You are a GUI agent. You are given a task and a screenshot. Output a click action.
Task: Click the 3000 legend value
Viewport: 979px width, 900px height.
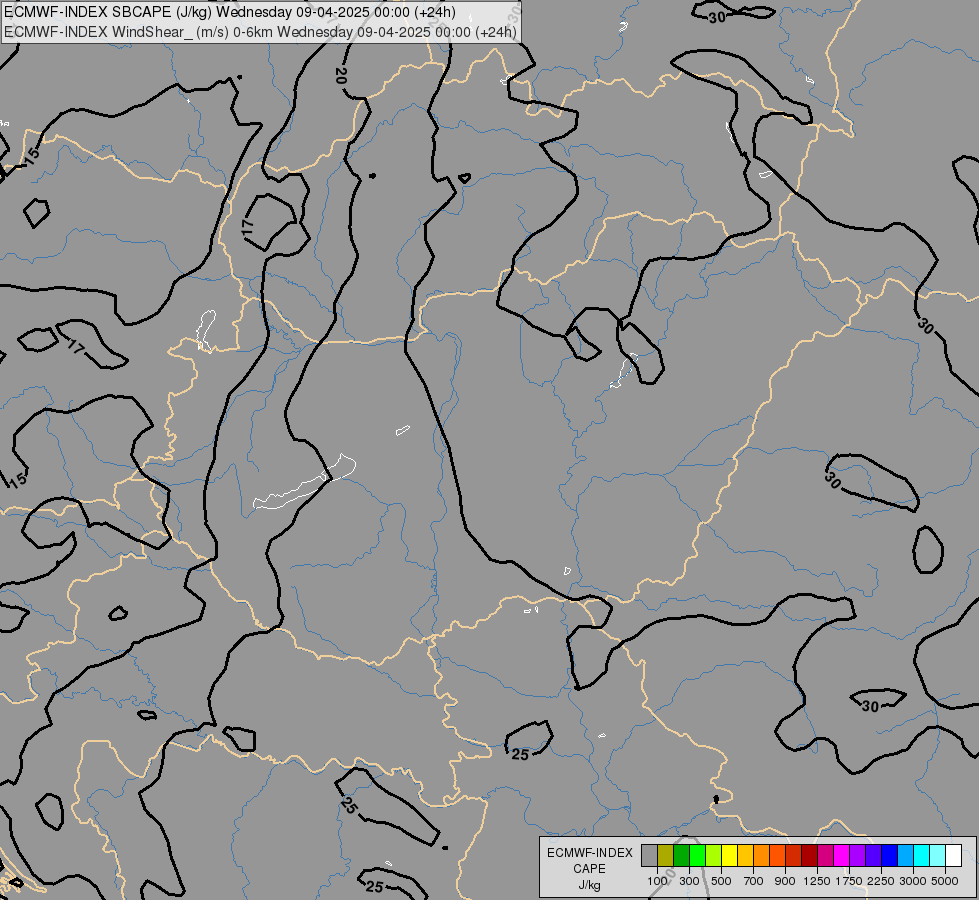click(913, 881)
